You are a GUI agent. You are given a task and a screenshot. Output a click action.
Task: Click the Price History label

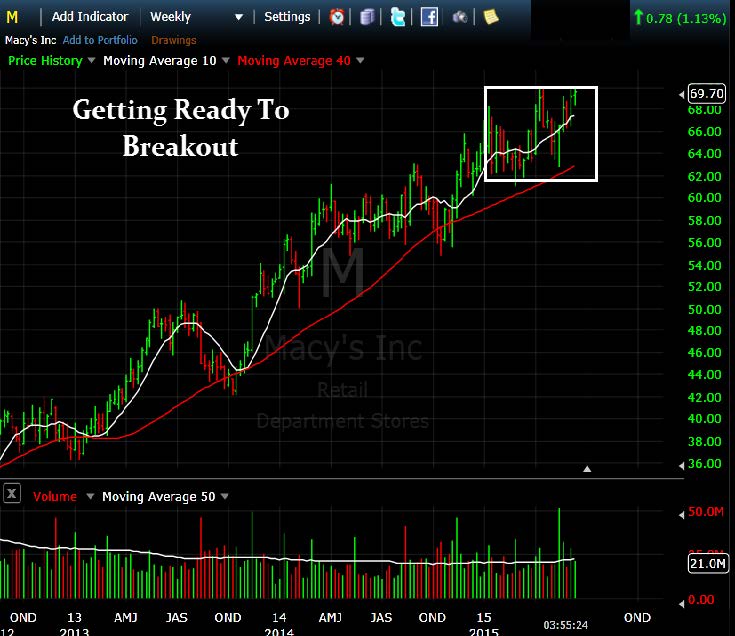point(45,60)
